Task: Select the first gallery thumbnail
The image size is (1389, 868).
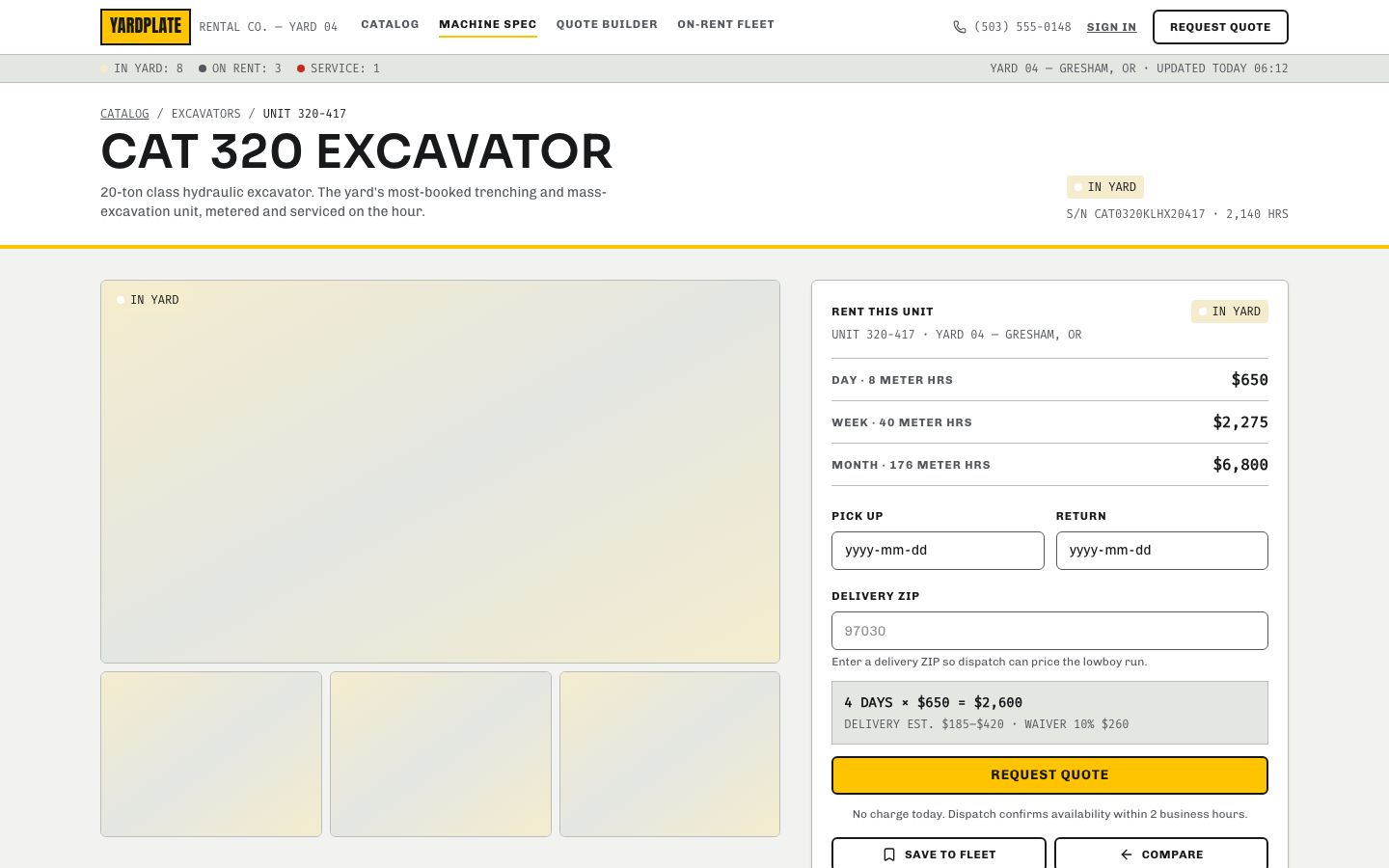Action: tap(211, 754)
